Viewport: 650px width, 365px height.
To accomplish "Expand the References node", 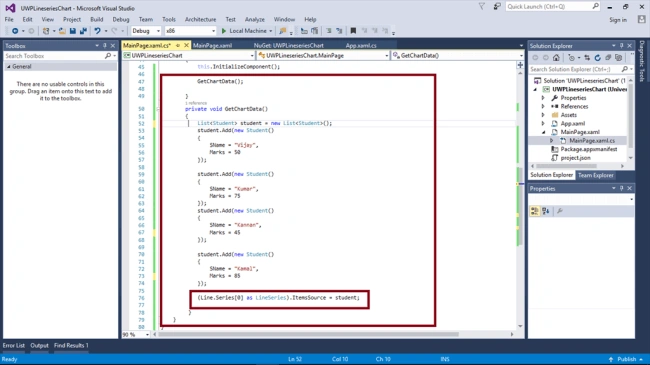I will point(543,107).
